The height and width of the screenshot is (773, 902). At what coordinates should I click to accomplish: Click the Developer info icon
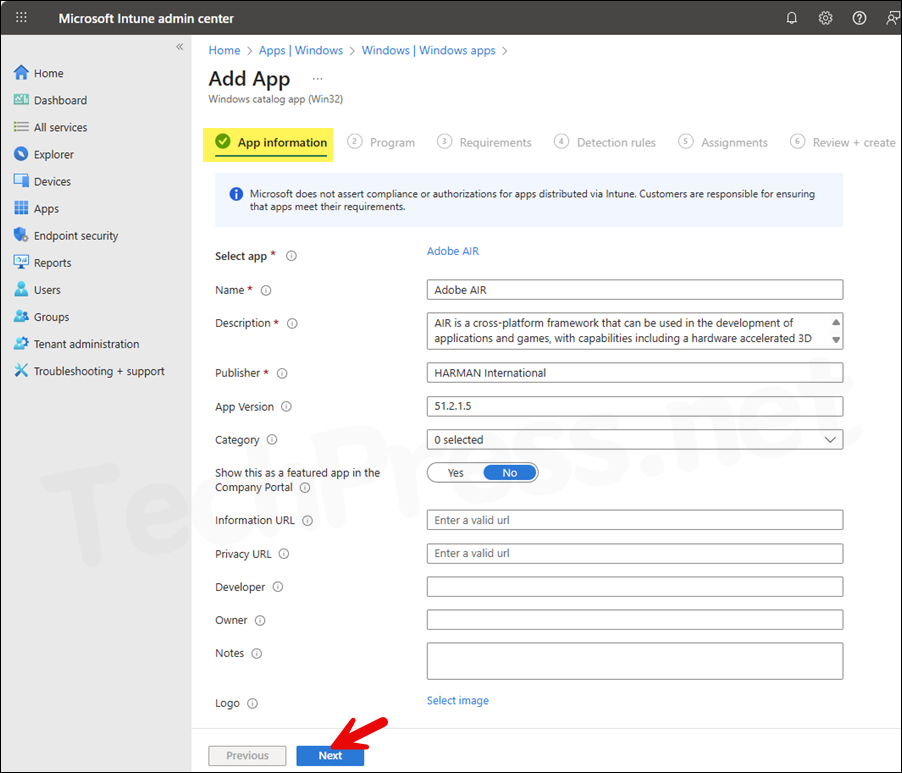click(278, 587)
